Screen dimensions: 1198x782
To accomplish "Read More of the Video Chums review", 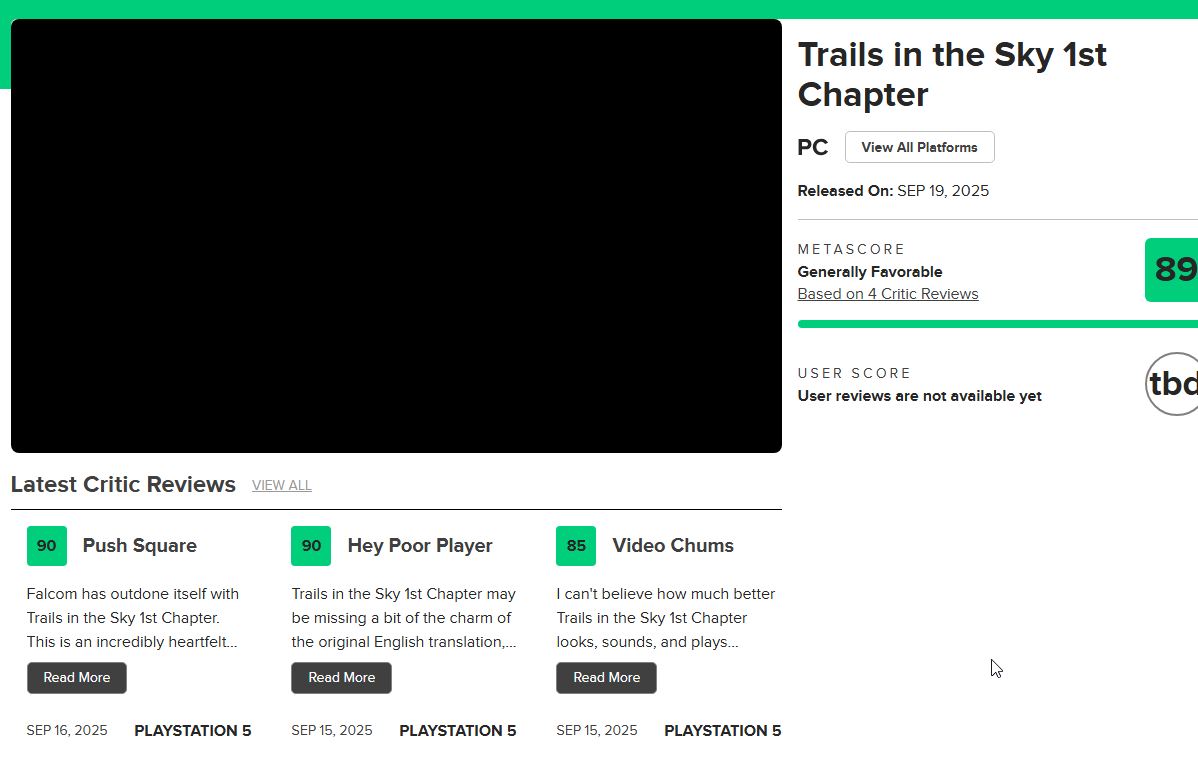I will [607, 678].
